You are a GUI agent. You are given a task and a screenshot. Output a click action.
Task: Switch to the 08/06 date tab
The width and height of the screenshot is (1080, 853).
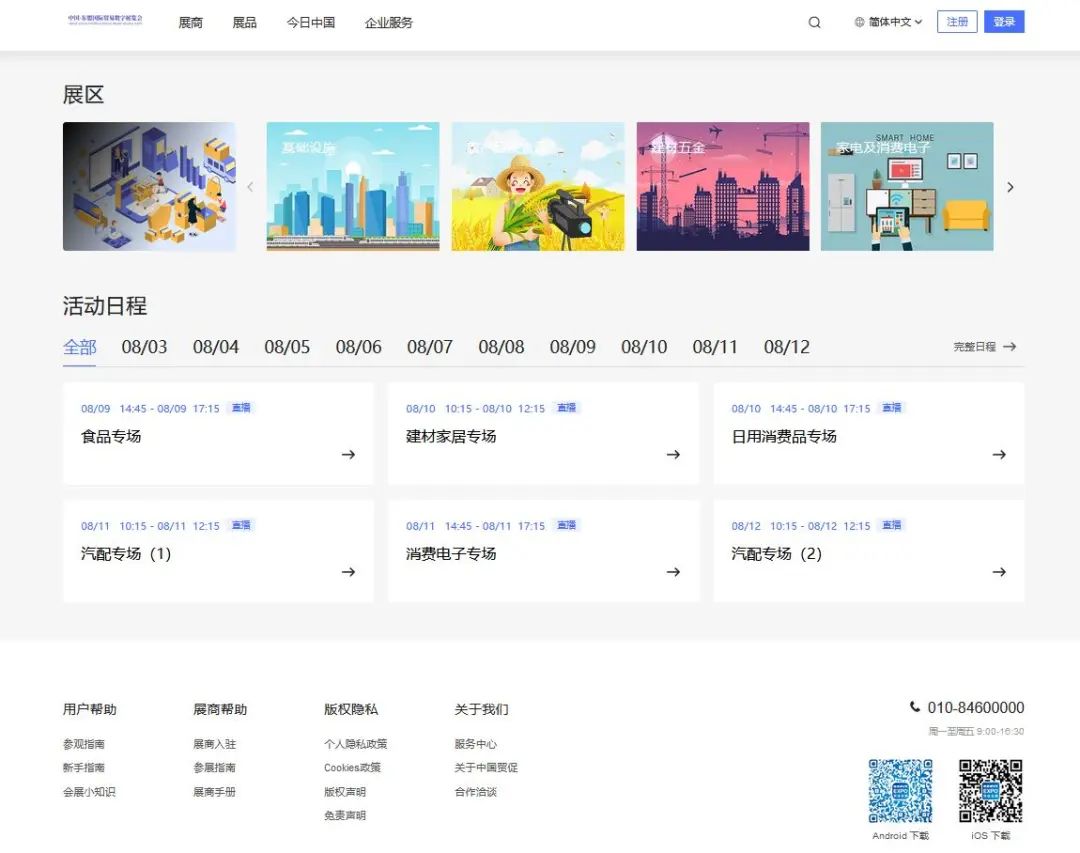(358, 347)
